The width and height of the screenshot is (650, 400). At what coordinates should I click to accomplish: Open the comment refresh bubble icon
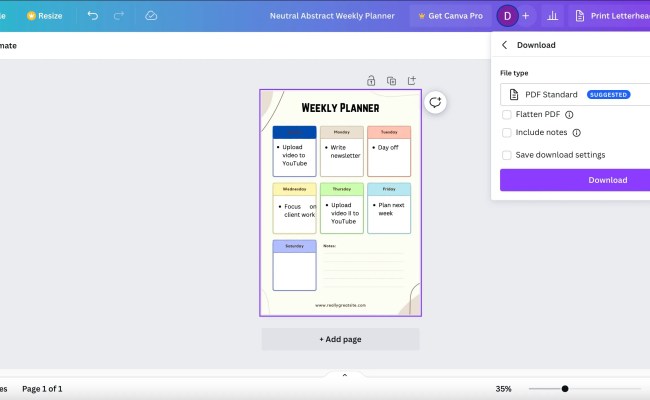tap(435, 102)
